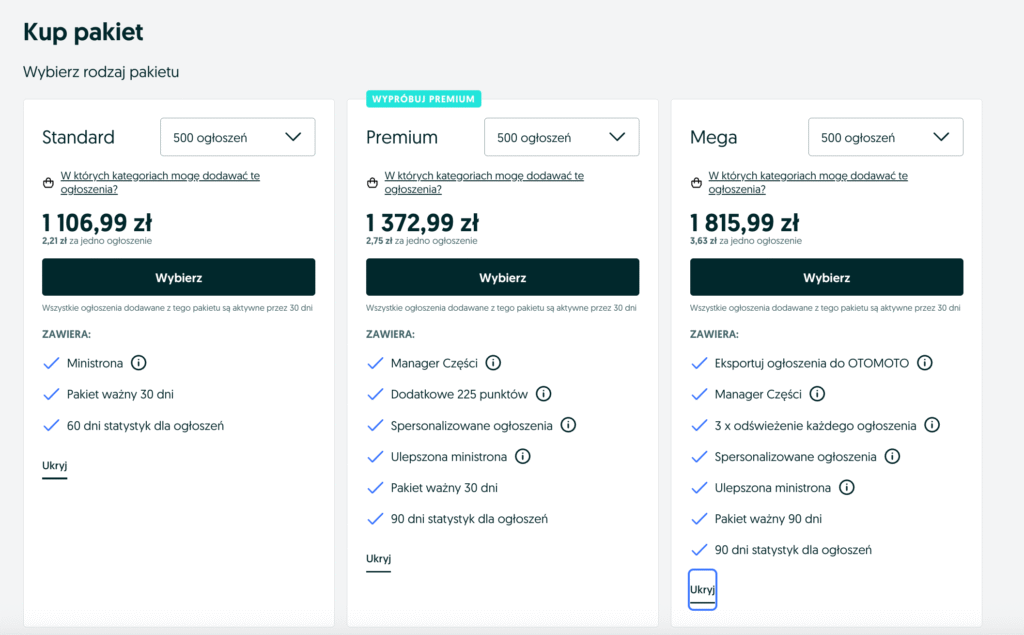Click info icon next to Premium Ulepszona ministrona

click(x=522, y=456)
